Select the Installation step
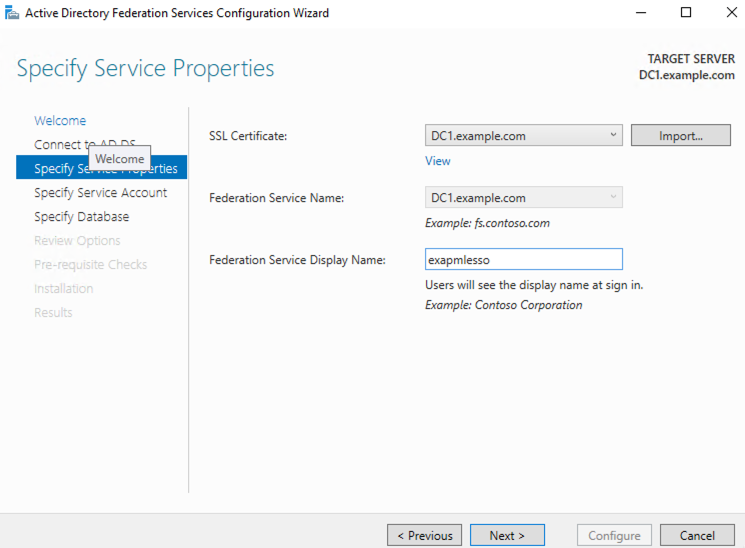This screenshot has height=548, width=745. [x=63, y=288]
